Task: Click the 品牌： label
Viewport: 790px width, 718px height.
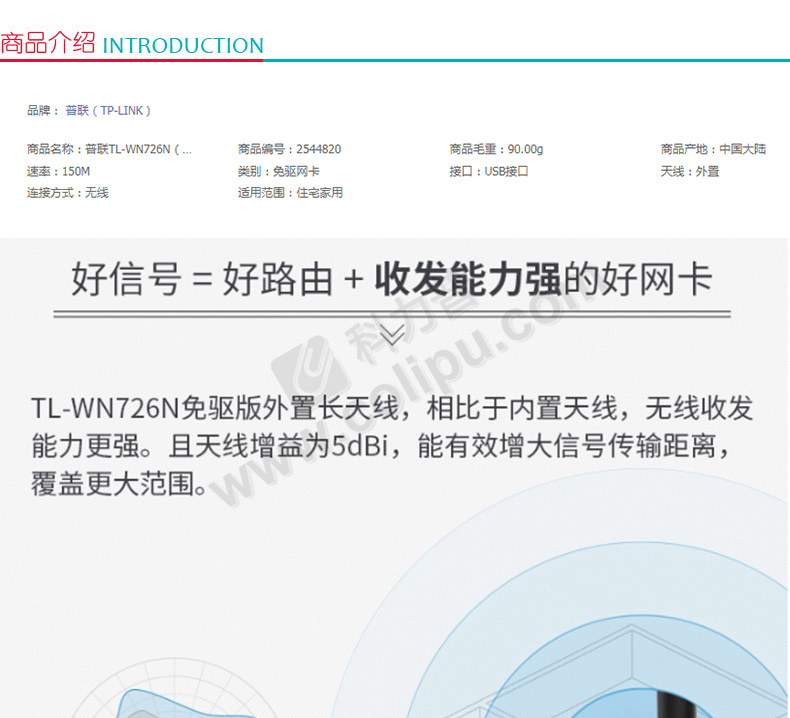Action: pos(43,110)
